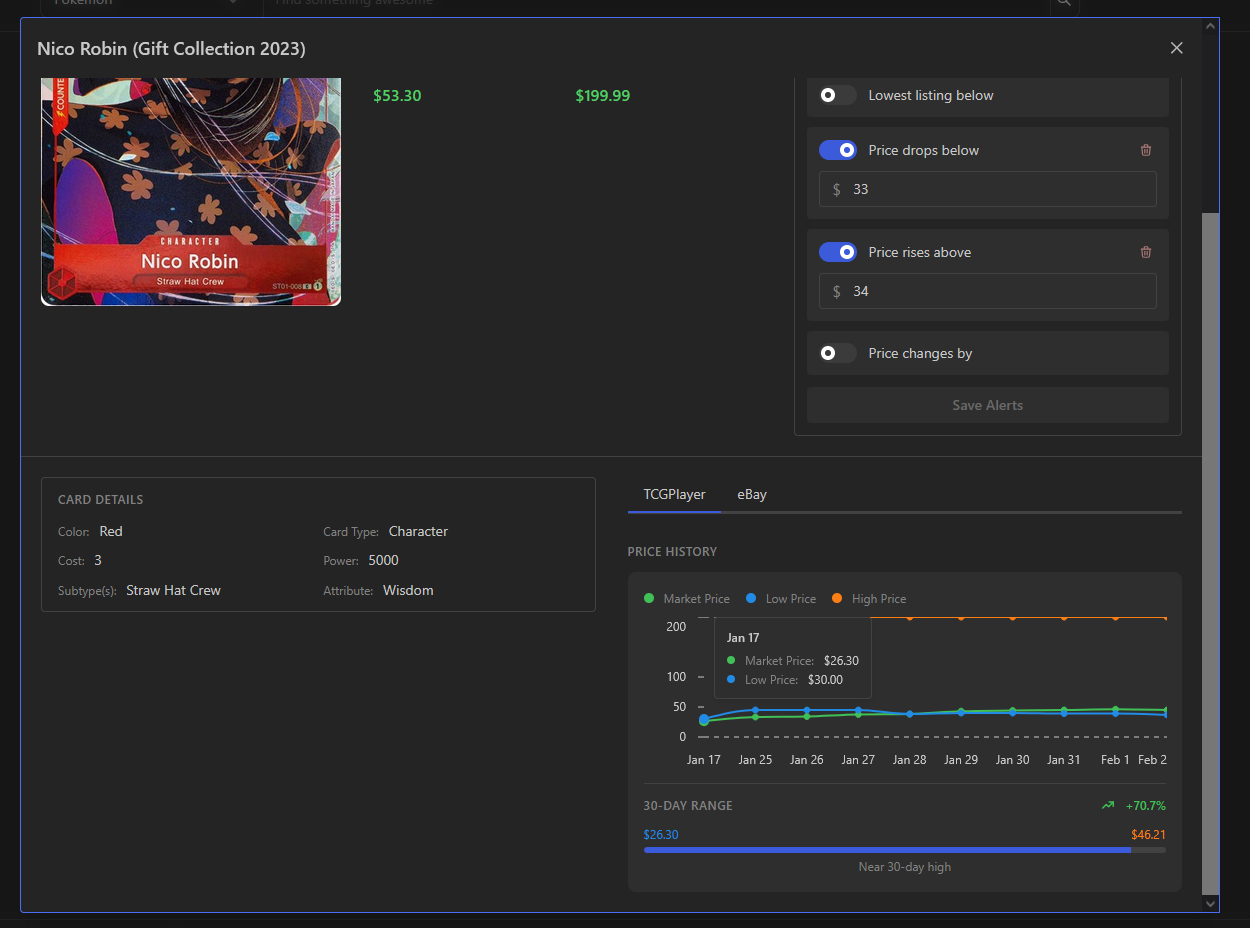Click the dialog's vertical scrollbar thumb

pos(1211,553)
